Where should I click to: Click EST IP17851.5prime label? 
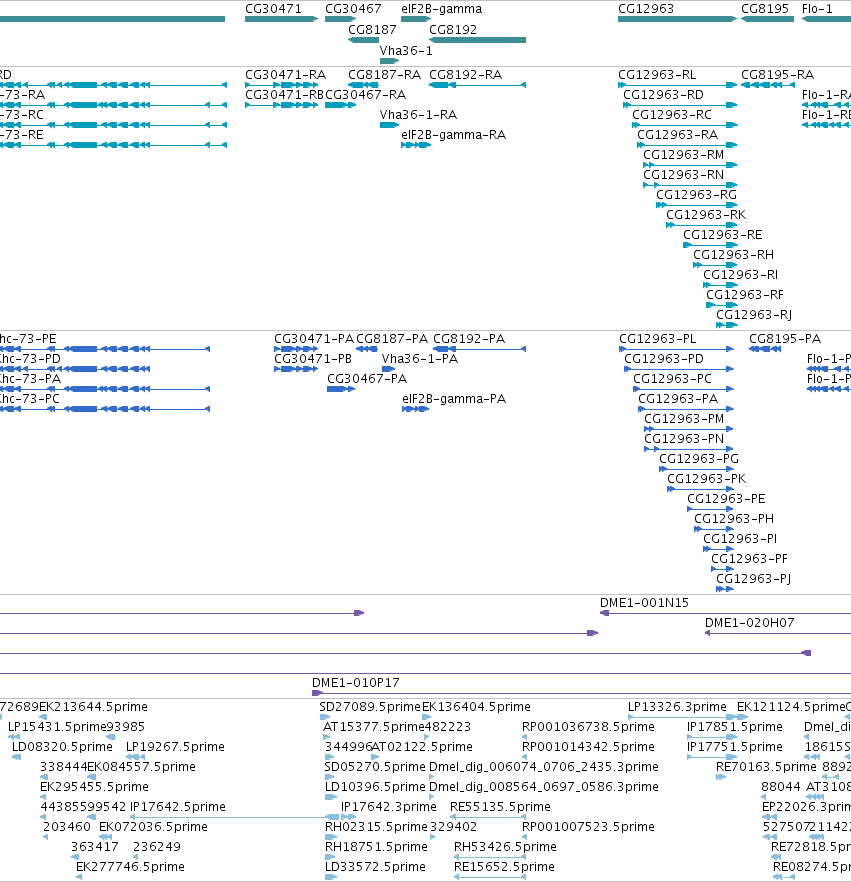(x=735, y=727)
